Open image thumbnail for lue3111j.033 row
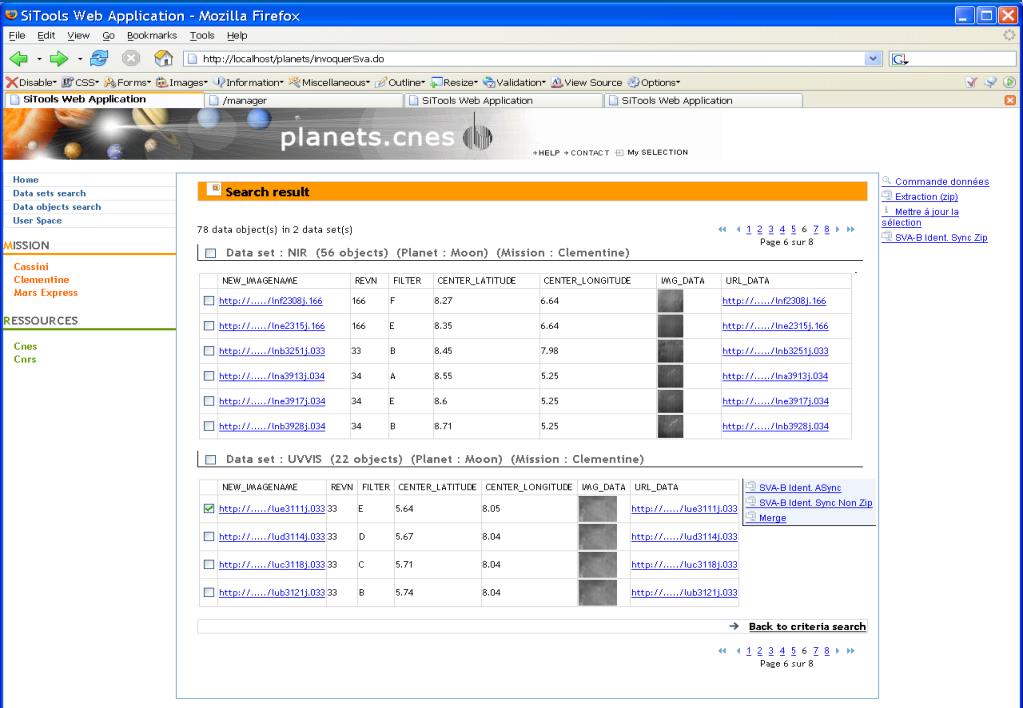1023x708 pixels. click(598, 508)
